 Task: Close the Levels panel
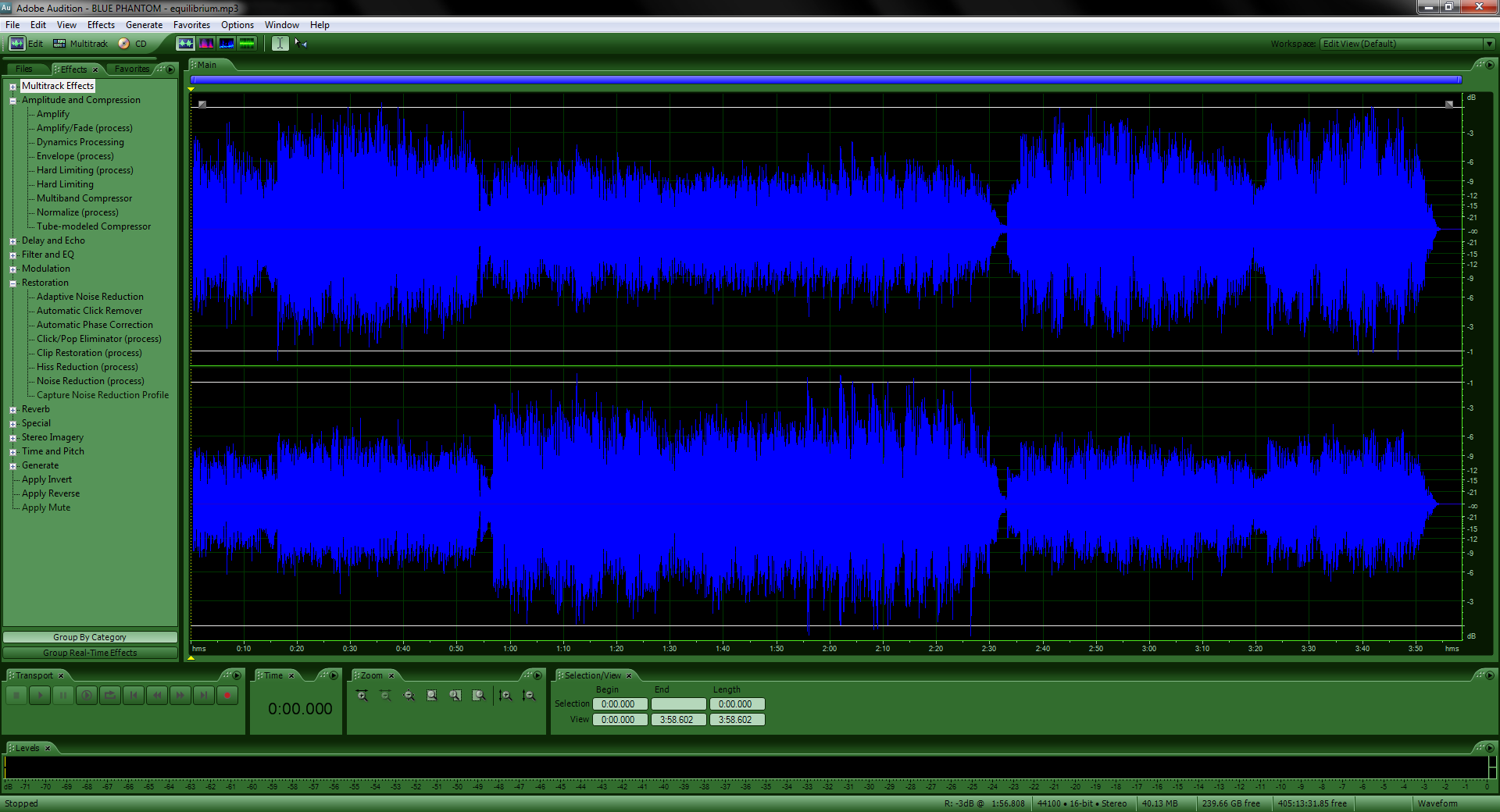click(x=48, y=749)
